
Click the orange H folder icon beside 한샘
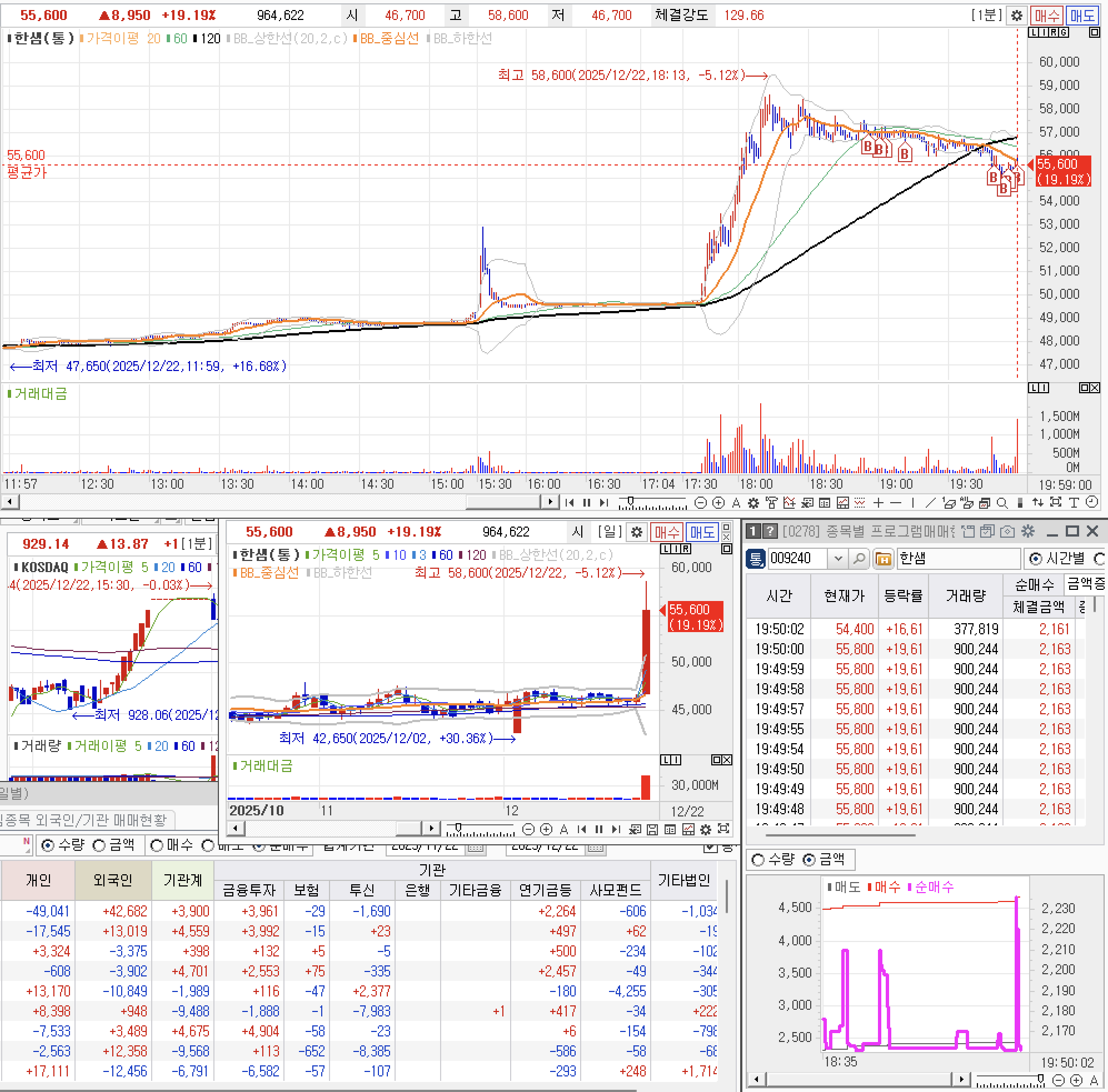coord(883,558)
